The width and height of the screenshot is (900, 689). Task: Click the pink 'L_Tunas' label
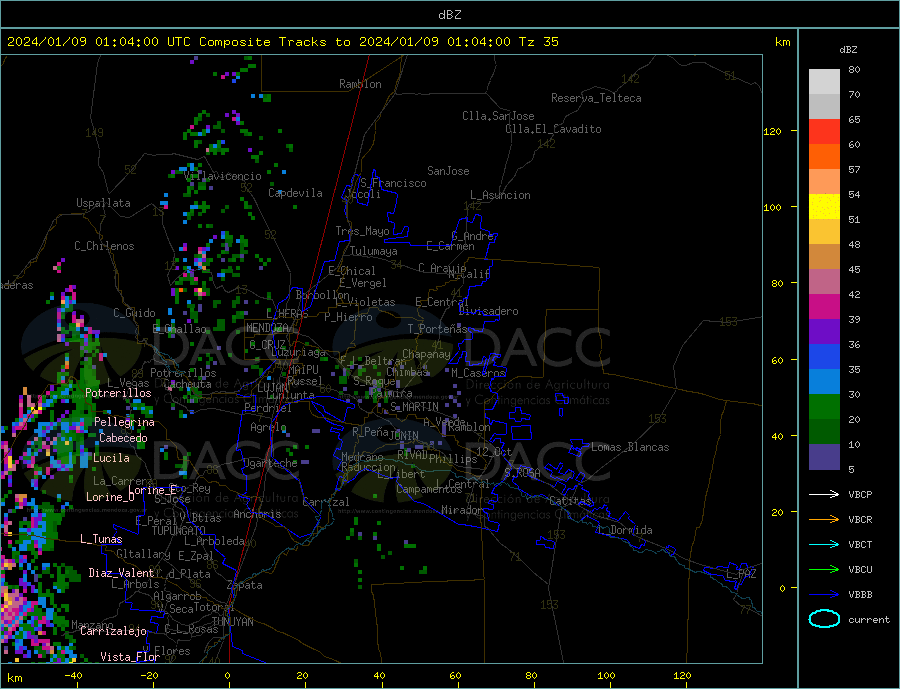[x=101, y=539]
